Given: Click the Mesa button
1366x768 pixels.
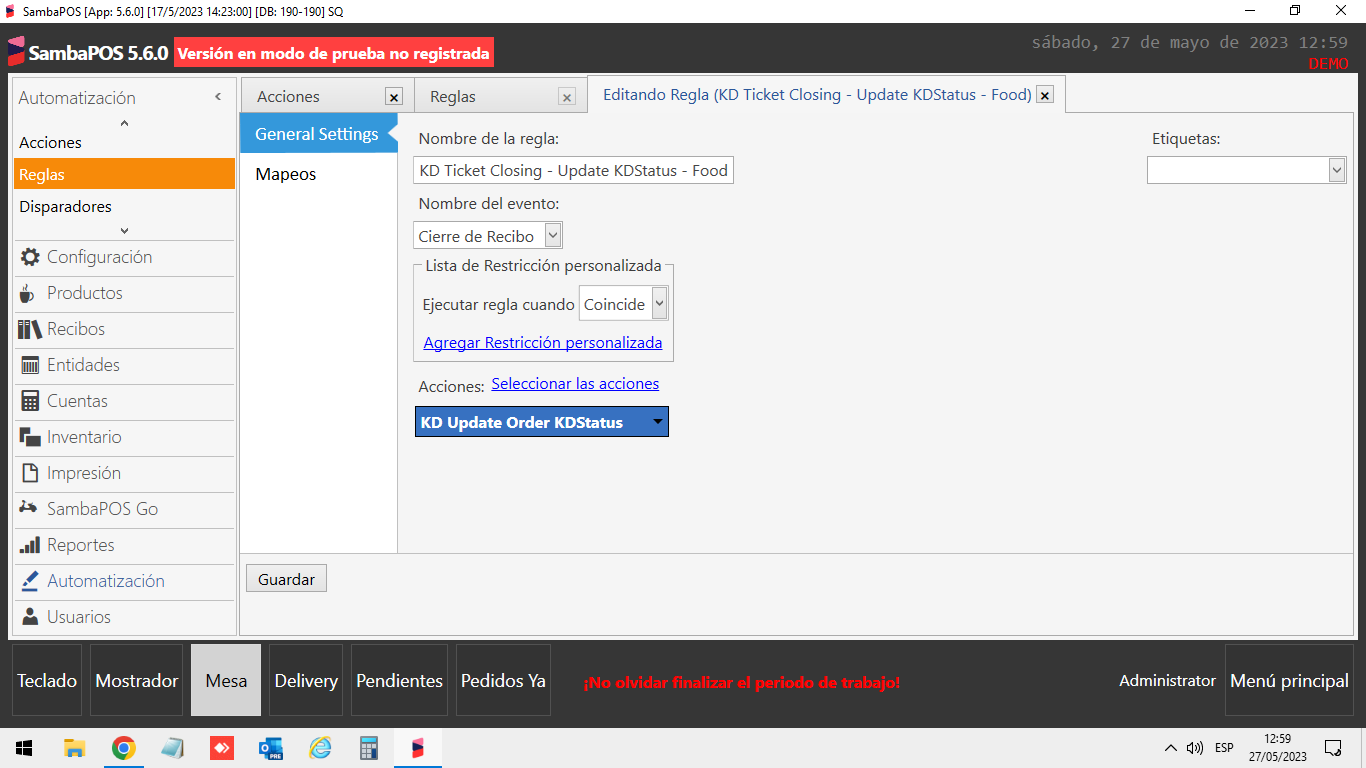Looking at the screenshot, I should (x=226, y=680).
